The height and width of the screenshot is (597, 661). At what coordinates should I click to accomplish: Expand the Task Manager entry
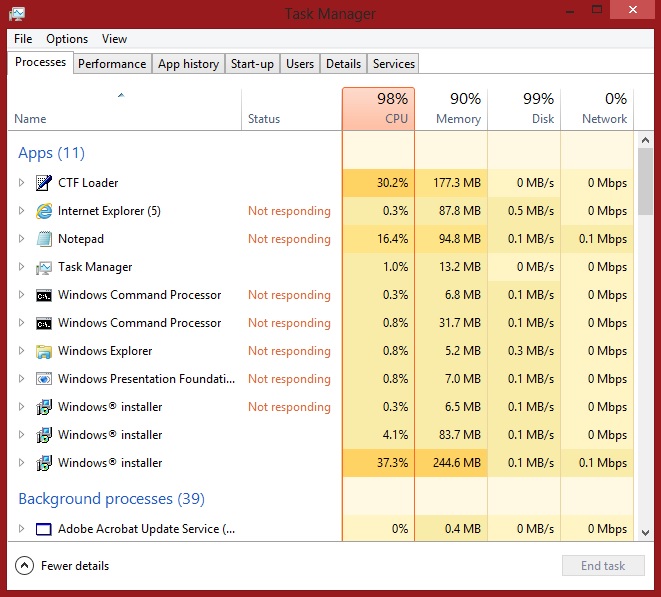pos(21,266)
